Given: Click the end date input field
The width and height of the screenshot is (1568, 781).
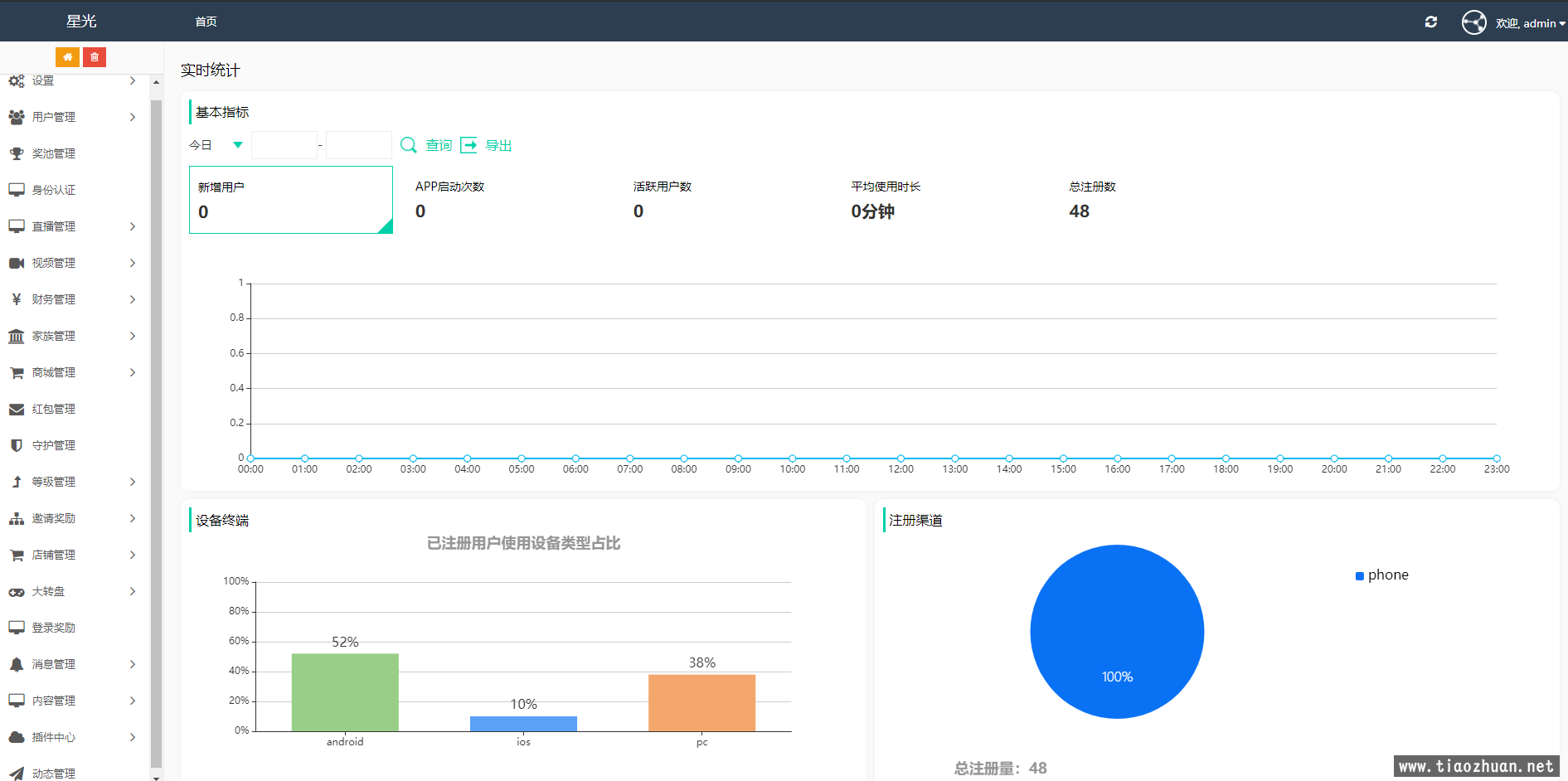Looking at the screenshot, I should pyautogui.click(x=359, y=145).
